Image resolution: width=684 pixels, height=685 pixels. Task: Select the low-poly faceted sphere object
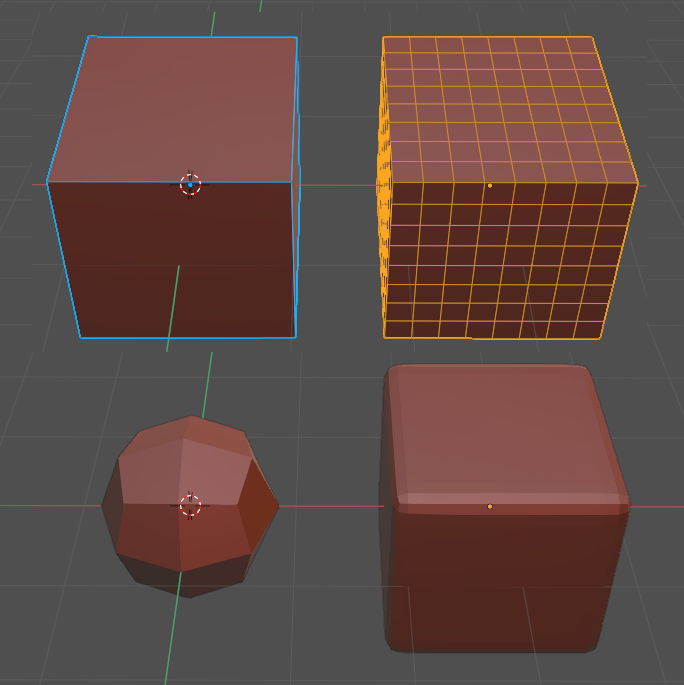190,506
